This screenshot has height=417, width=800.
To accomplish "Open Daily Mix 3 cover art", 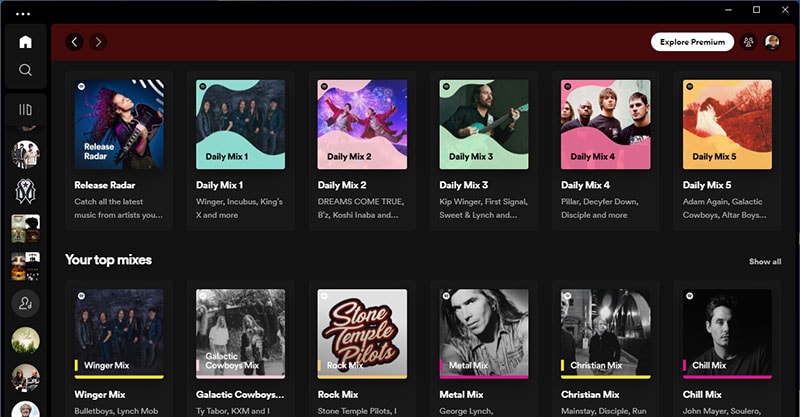I will click(484, 125).
